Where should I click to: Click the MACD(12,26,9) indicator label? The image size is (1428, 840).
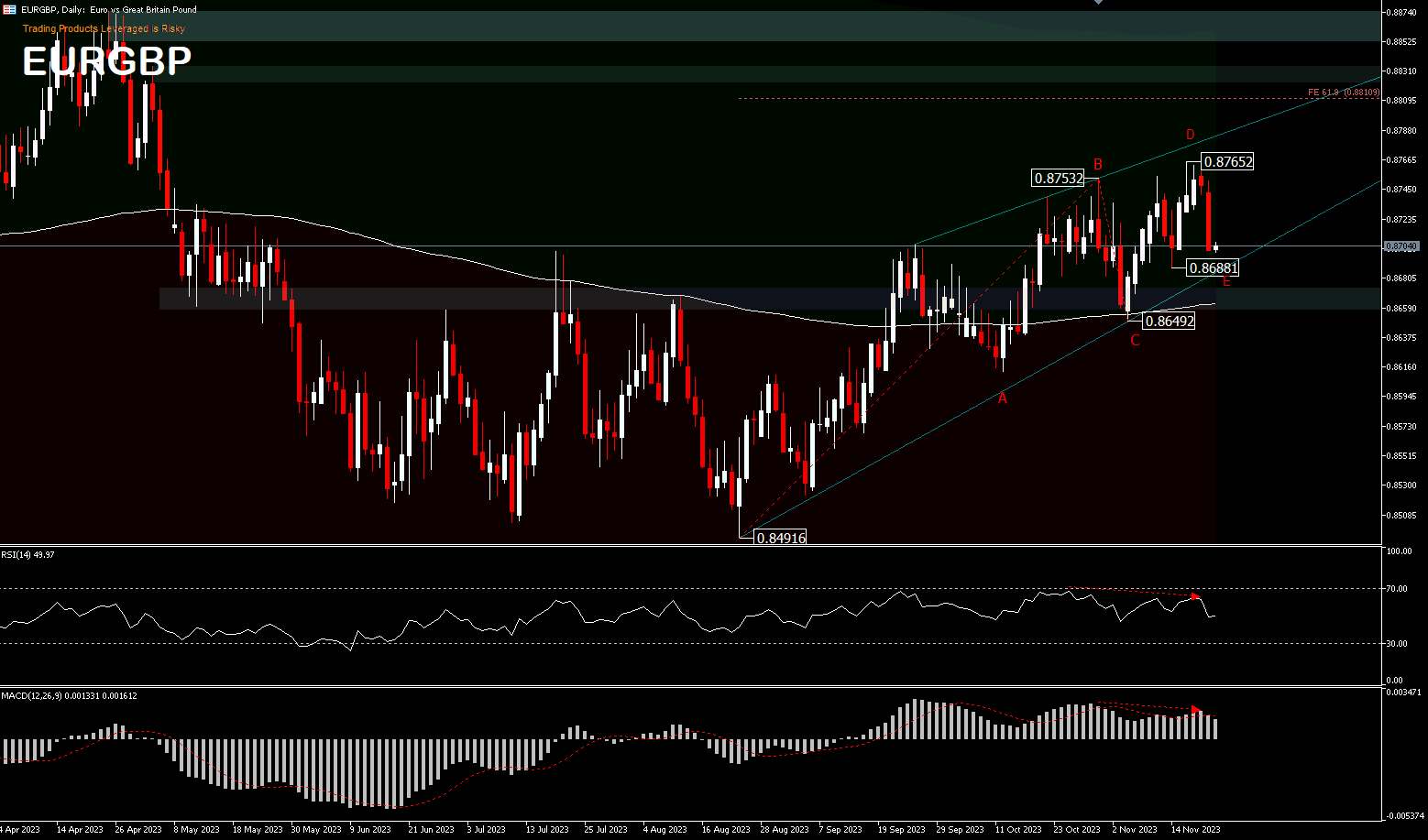pyautogui.click(x=69, y=696)
